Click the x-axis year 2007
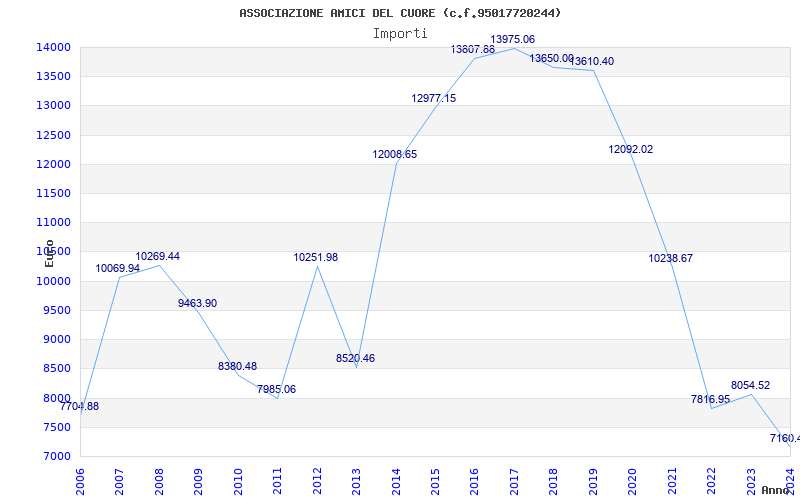800x500 pixels. [x=119, y=482]
